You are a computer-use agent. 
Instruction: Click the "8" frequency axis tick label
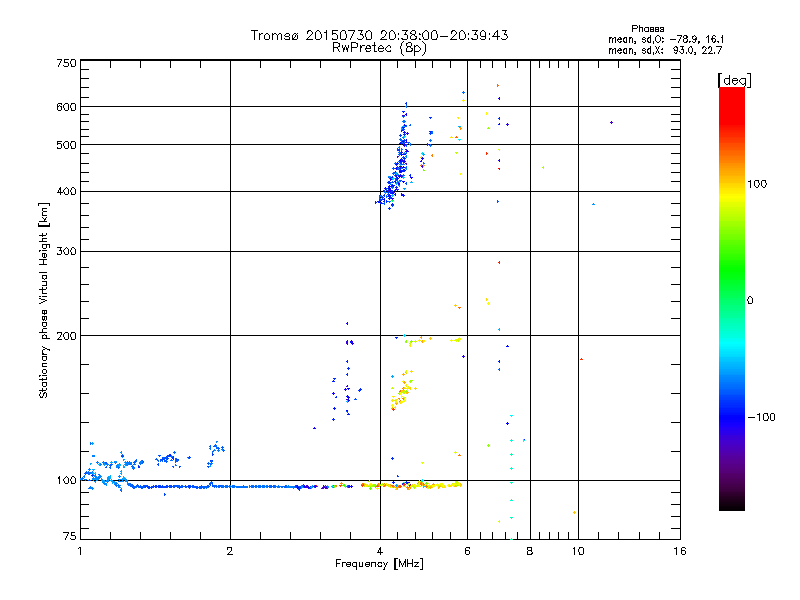530,551
